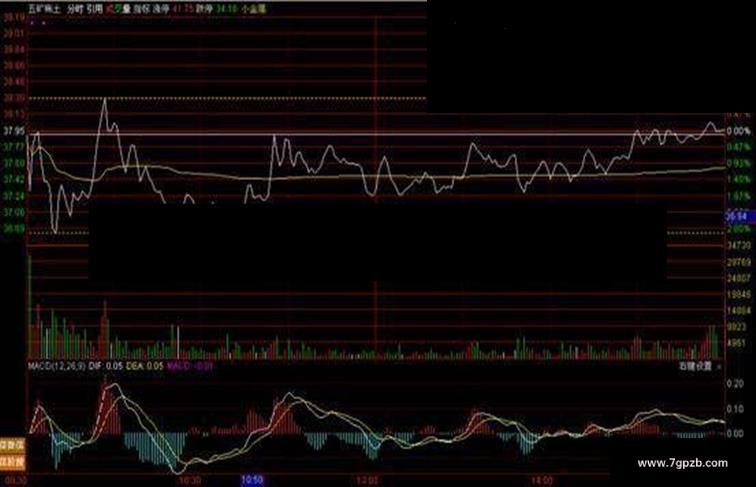The height and width of the screenshot is (487, 756).
Task: Click the MACD(12,26,9) indicator label
Action: tap(56, 366)
